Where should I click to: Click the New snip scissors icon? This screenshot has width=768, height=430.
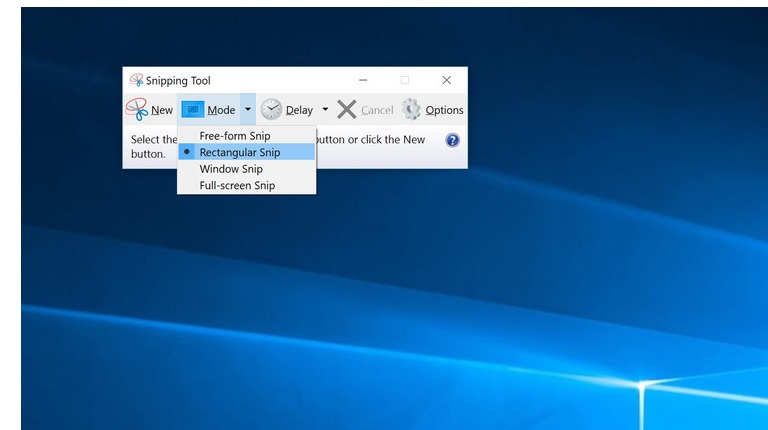137,109
